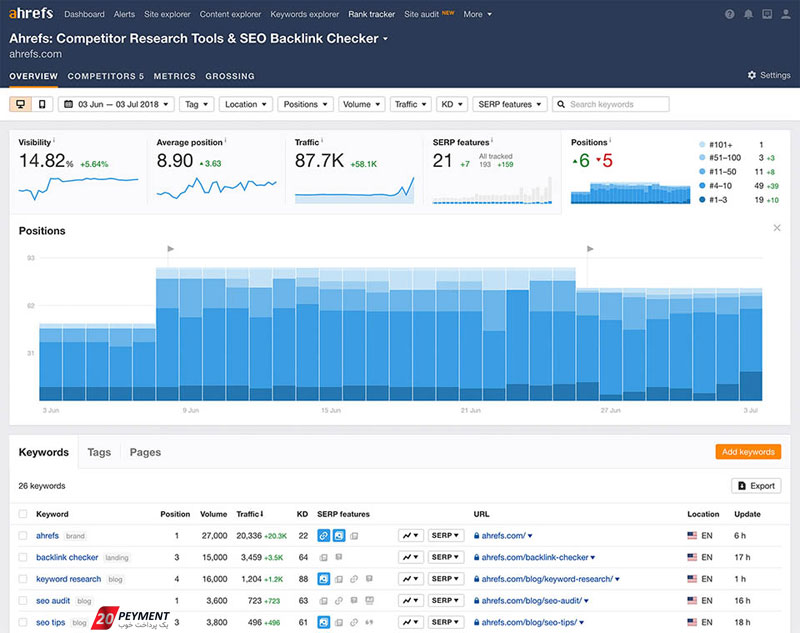Image resolution: width=800 pixels, height=633 pixels.
Task: Switch to the Grossing tab
Action: (230, 76)
